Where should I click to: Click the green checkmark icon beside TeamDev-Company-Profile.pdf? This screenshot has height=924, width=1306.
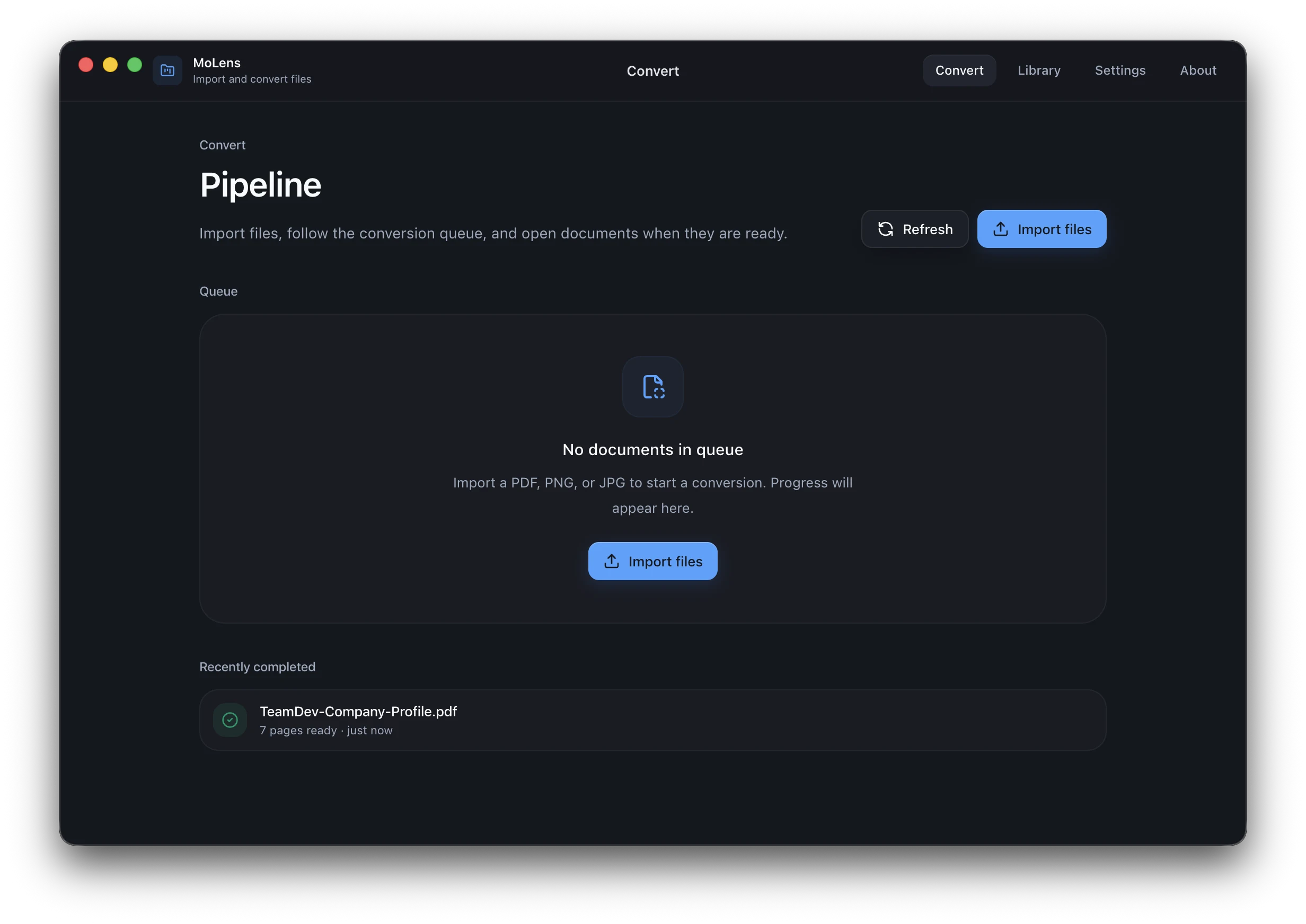click(230, 721)
